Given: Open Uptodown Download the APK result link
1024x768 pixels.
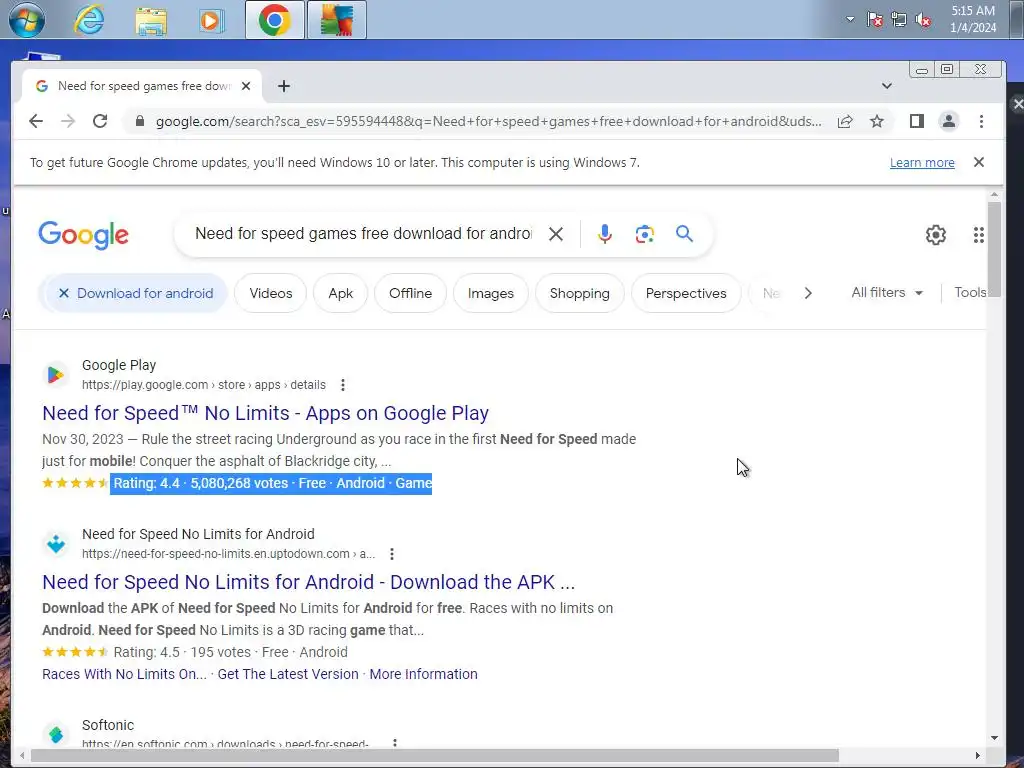Looking at the screenshot, I should (308, 582).
